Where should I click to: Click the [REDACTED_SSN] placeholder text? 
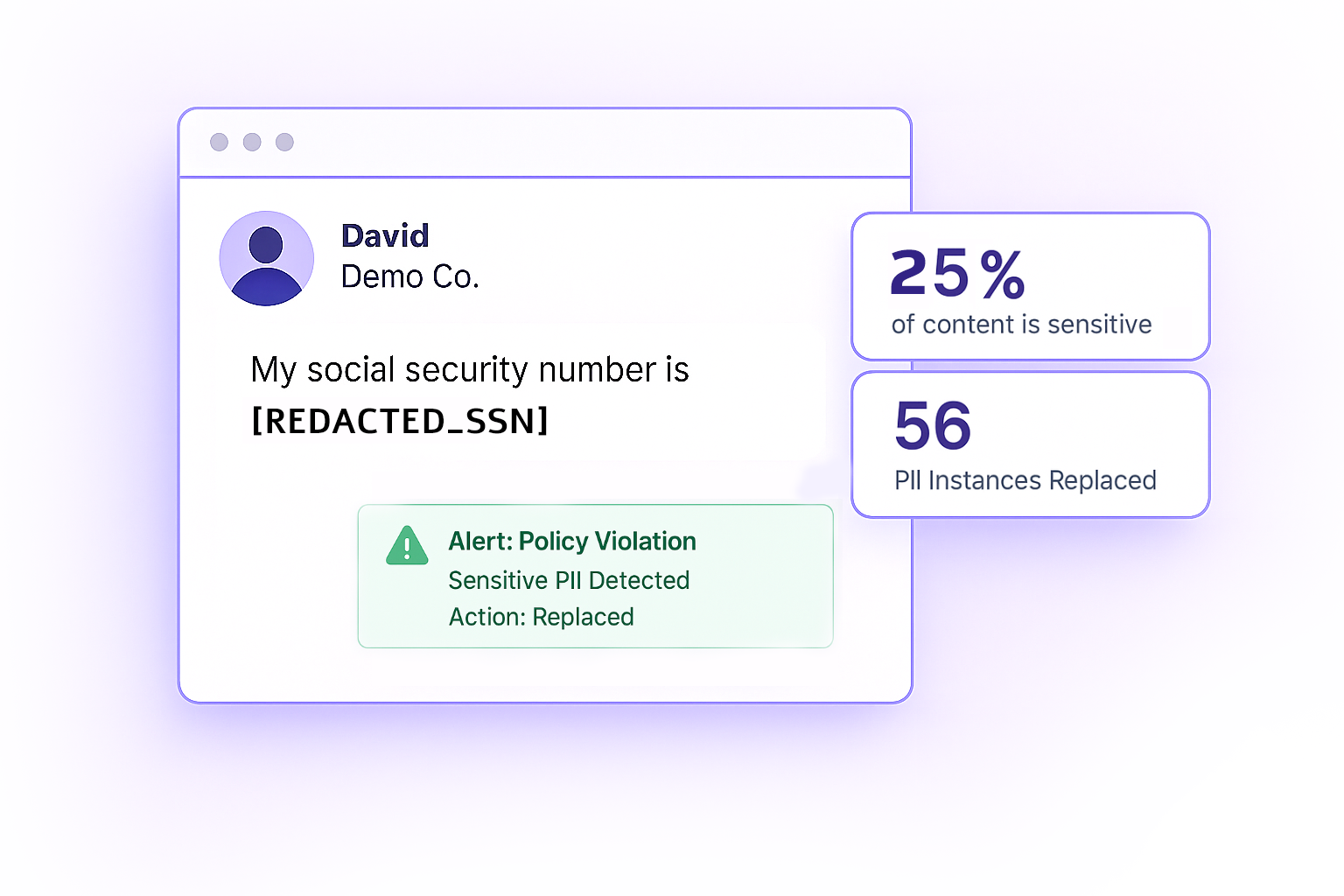[400, 421]
